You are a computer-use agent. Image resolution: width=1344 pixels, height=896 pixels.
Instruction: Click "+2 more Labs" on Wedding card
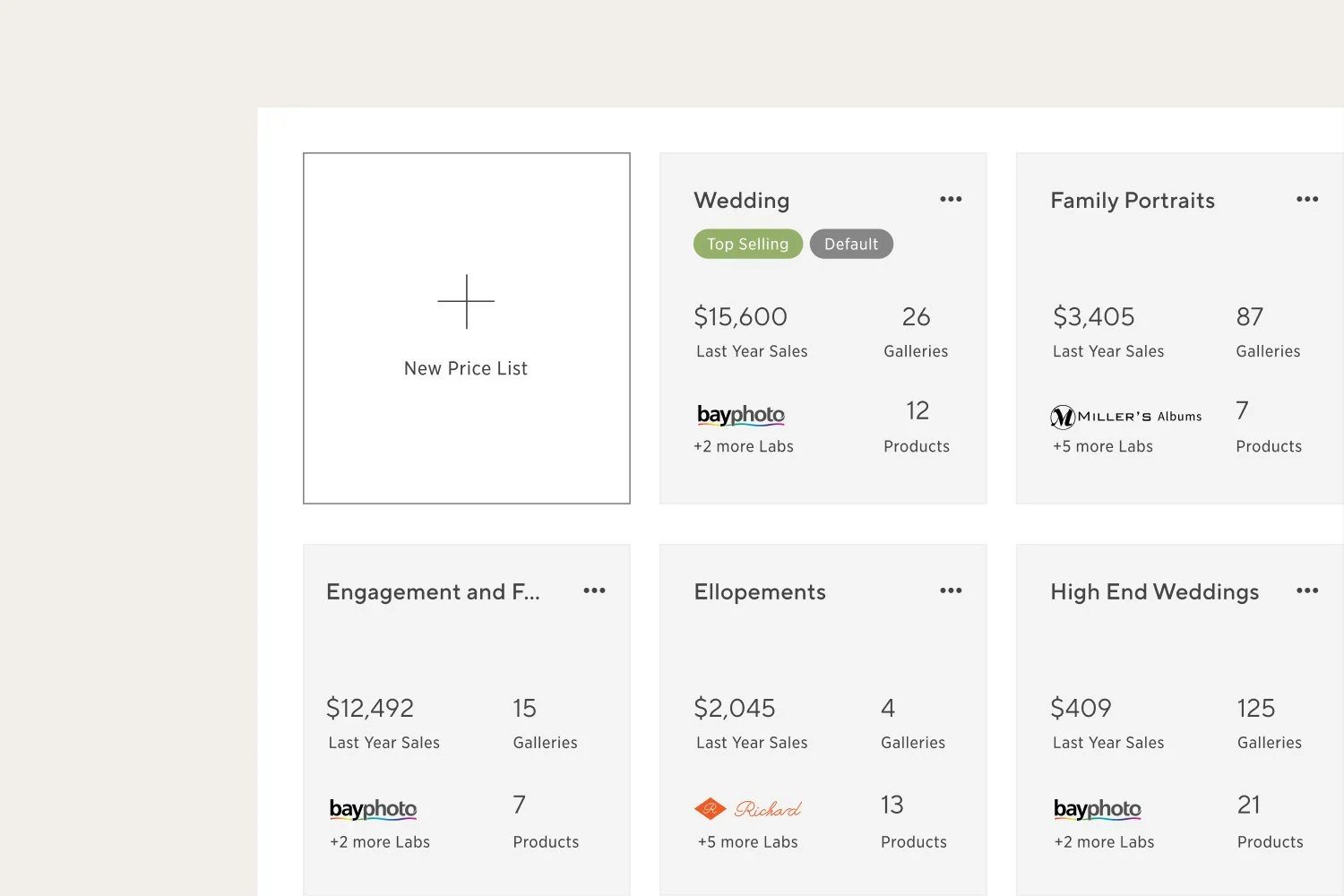[x=744, y=446]
